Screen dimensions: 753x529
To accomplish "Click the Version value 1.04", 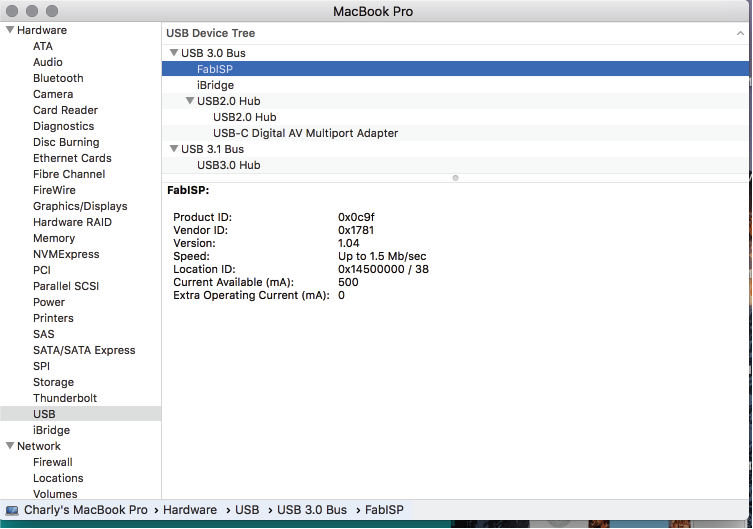I will click(x=348, y=243).
